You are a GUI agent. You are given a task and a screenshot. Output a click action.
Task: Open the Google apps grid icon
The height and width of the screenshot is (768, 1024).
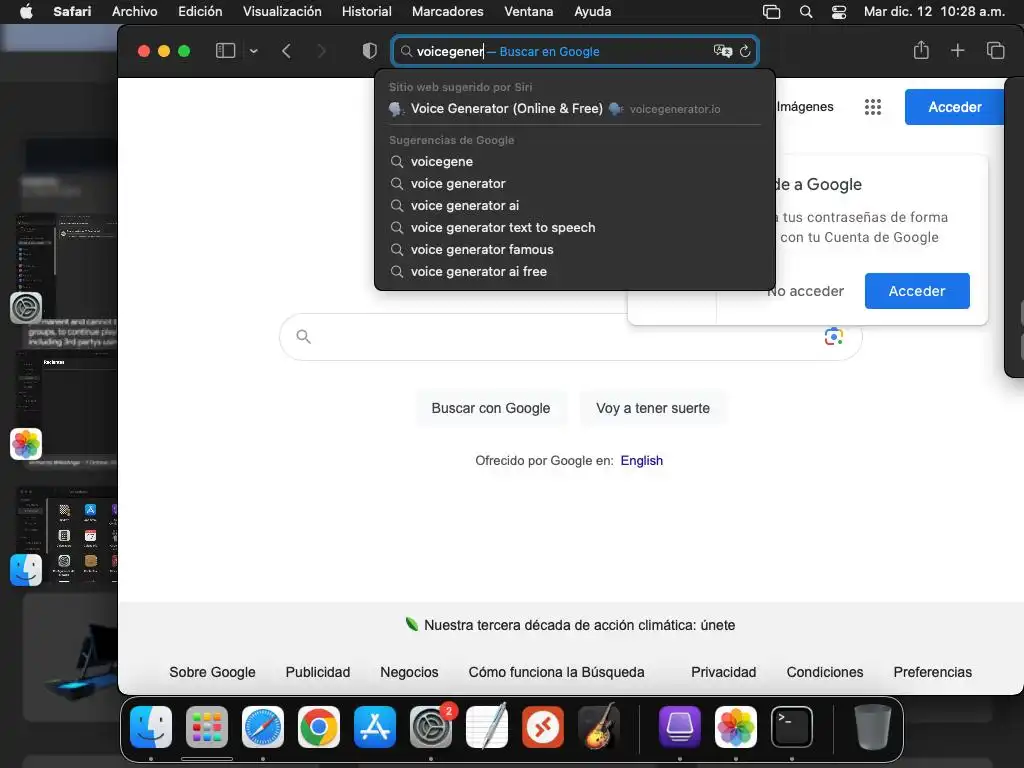coord(872,107)
